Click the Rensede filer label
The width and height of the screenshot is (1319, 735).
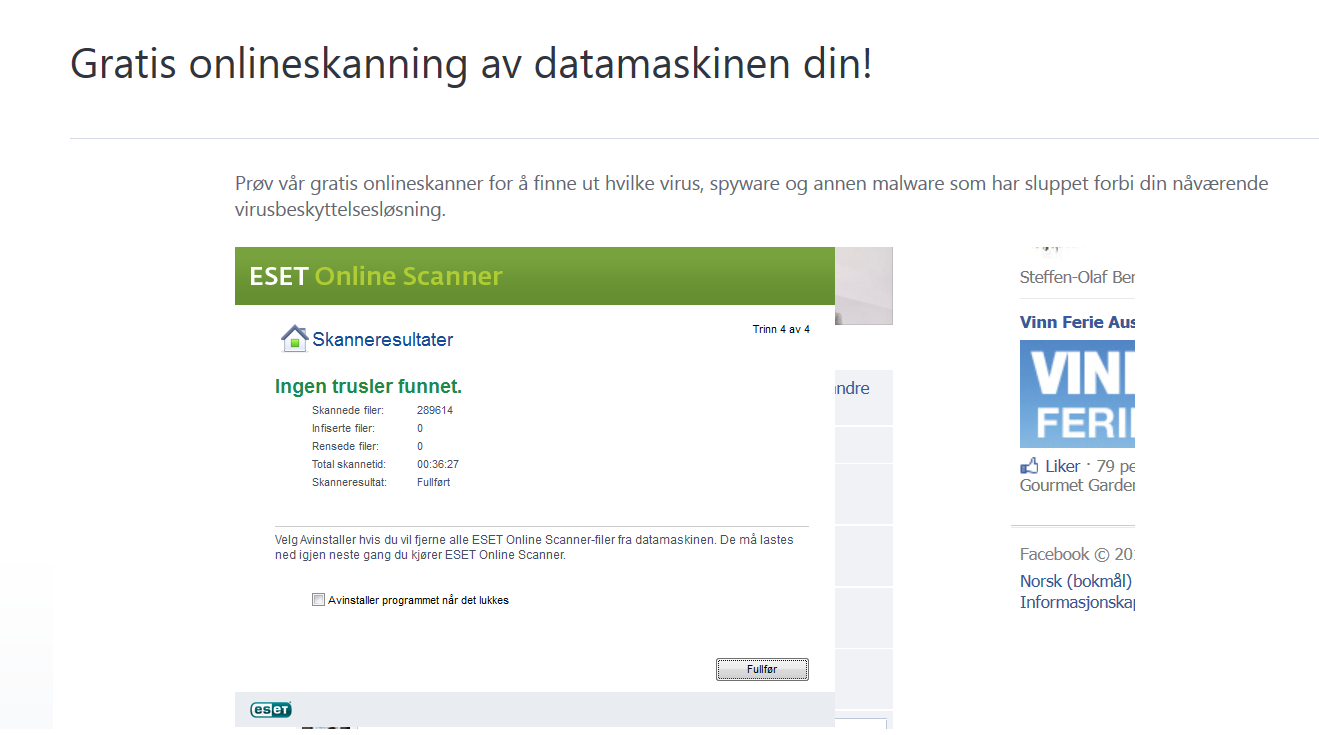(345, 446)
